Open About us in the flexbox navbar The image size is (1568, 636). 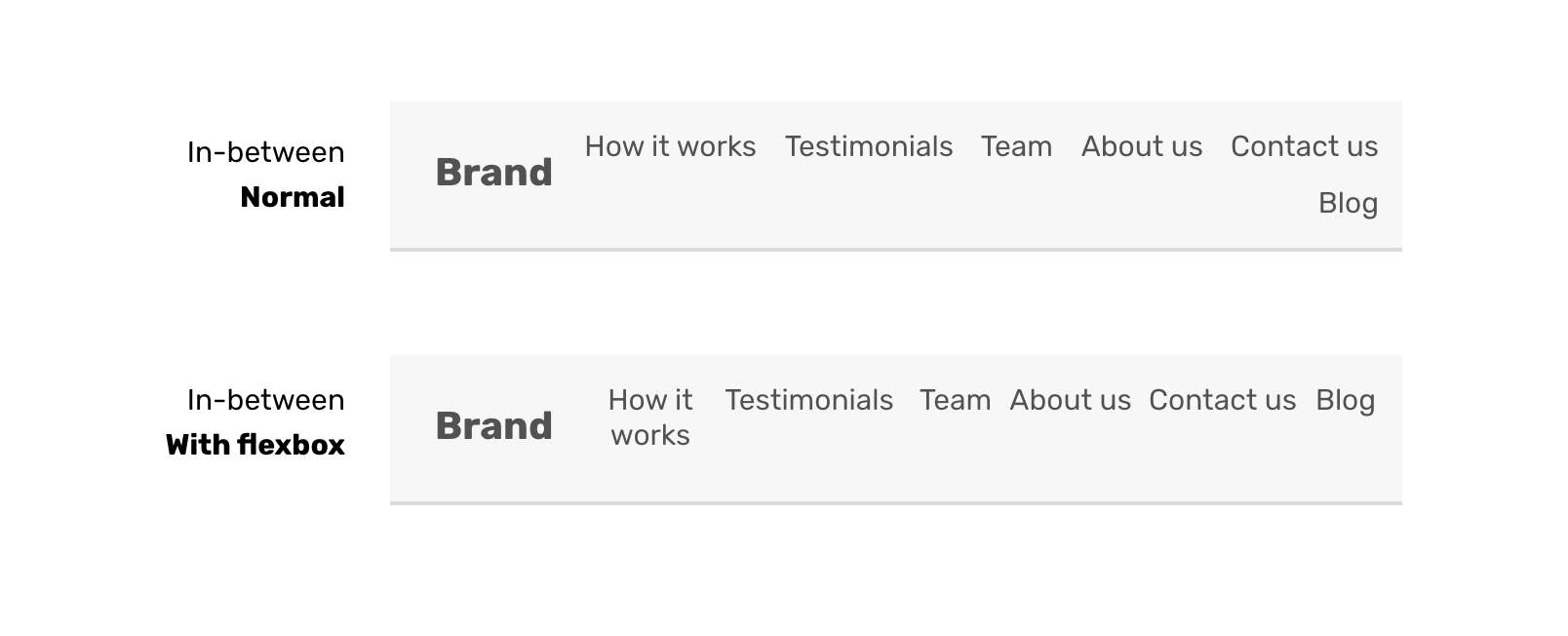point(1070,400)
